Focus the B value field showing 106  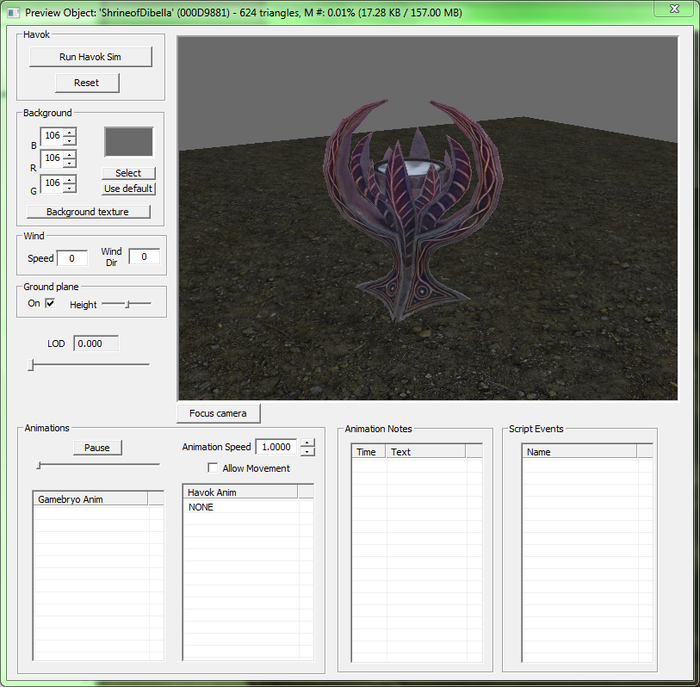[x=52, y=136]
